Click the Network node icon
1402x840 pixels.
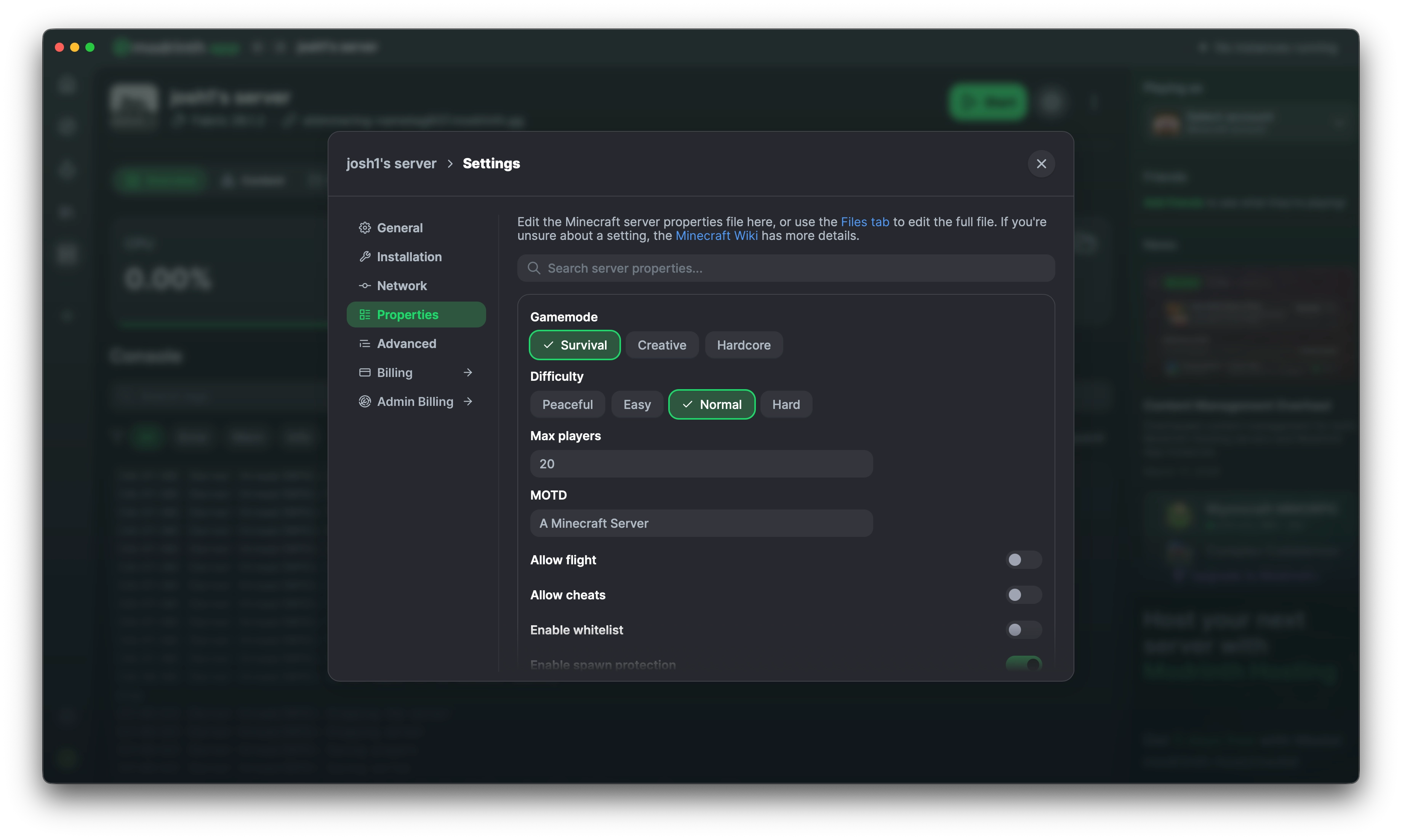click(x=365, y=286)
